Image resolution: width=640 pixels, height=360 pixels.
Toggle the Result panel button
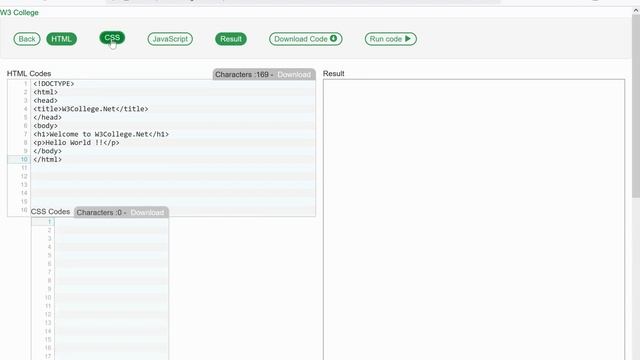[x=231, y=39]
